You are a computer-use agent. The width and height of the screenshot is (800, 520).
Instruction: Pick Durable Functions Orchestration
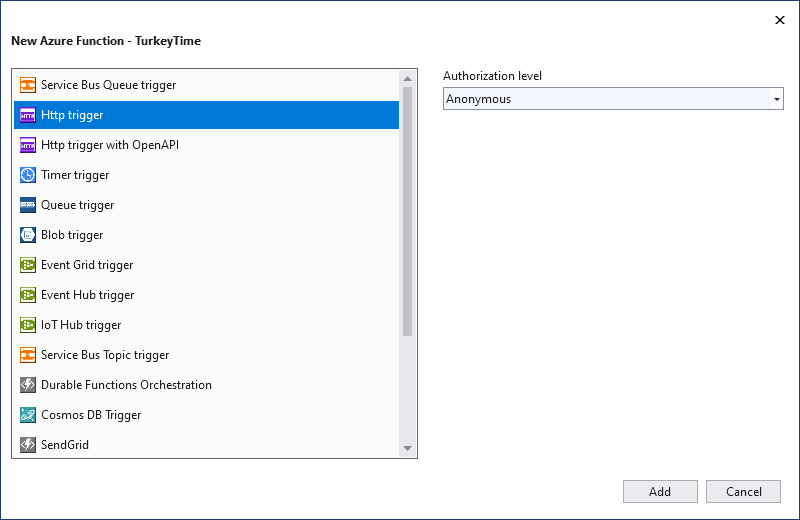206,385
